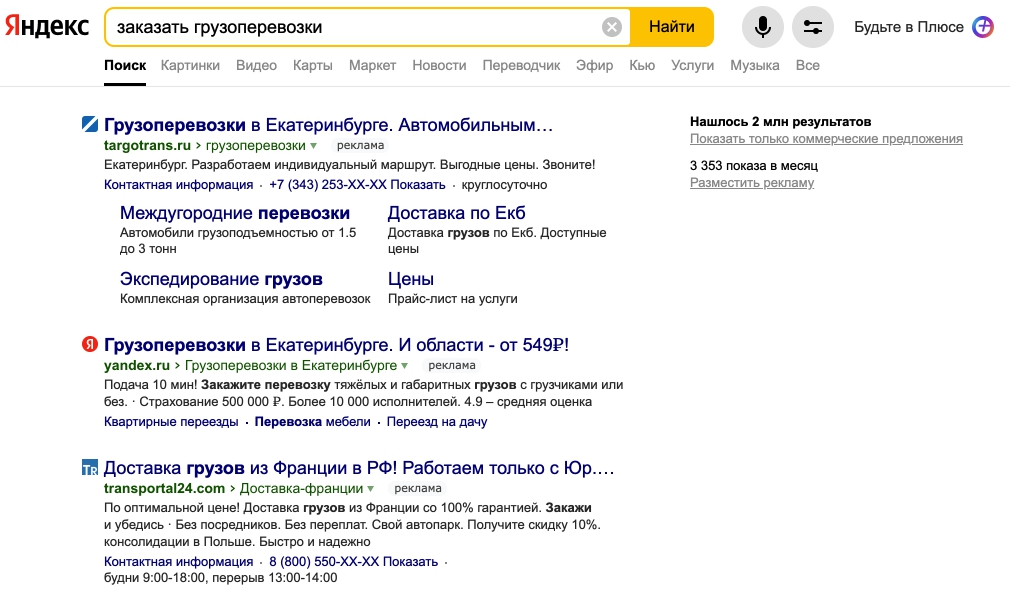This screenshot has height=598, width=1010.
Task: Expand dropdown arrow next to transportal24.com Доставка-франции
Action: (370, 489)
